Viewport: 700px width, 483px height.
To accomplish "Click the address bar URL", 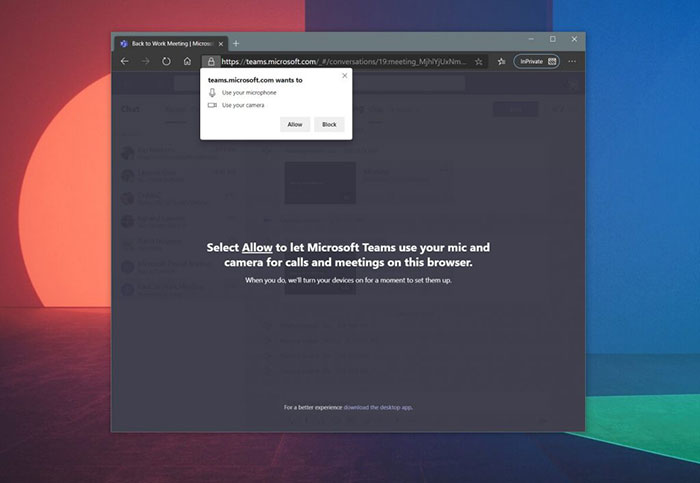I will 344,62.
